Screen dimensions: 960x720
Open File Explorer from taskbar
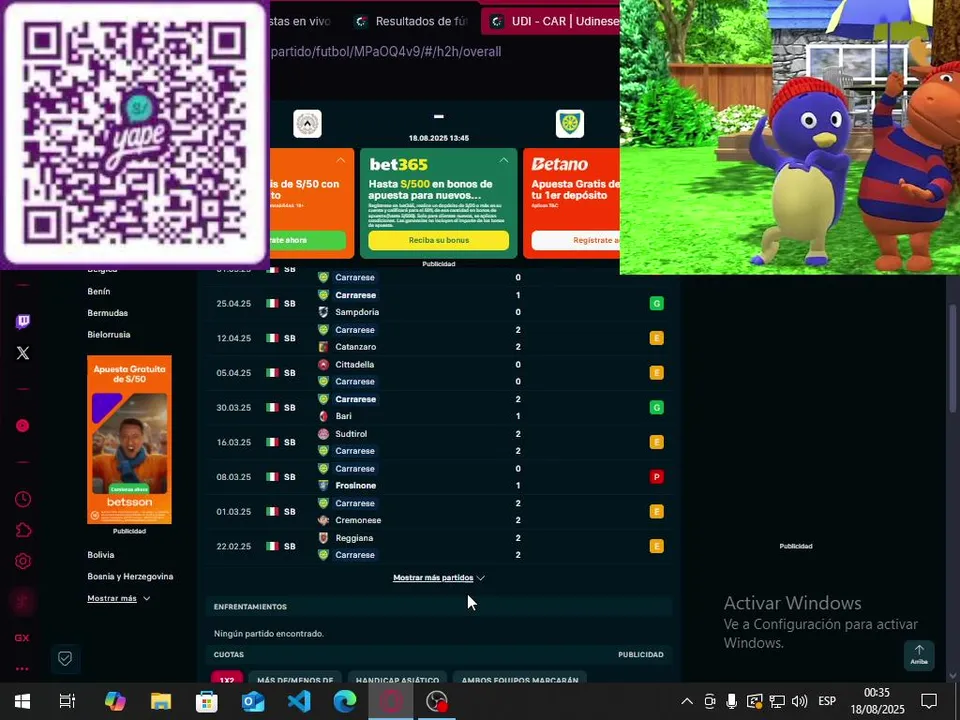(161, 701)
